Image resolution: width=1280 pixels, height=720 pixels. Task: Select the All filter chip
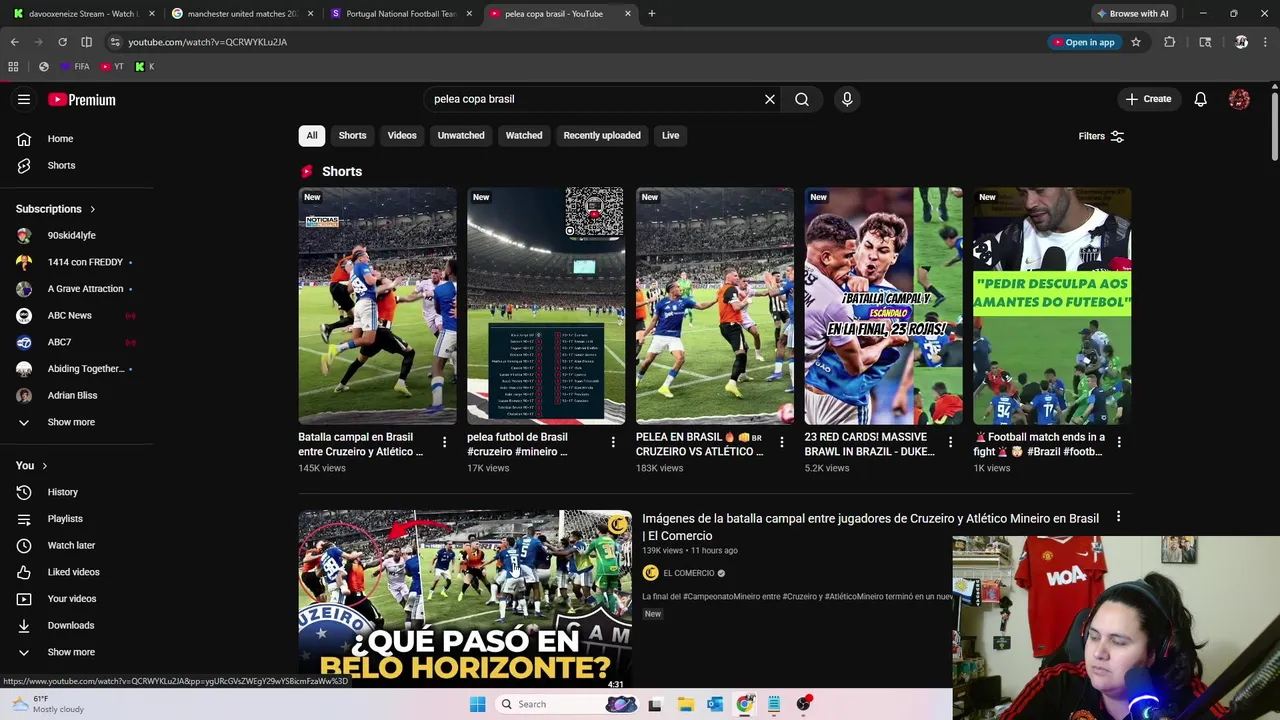(312, 136)
